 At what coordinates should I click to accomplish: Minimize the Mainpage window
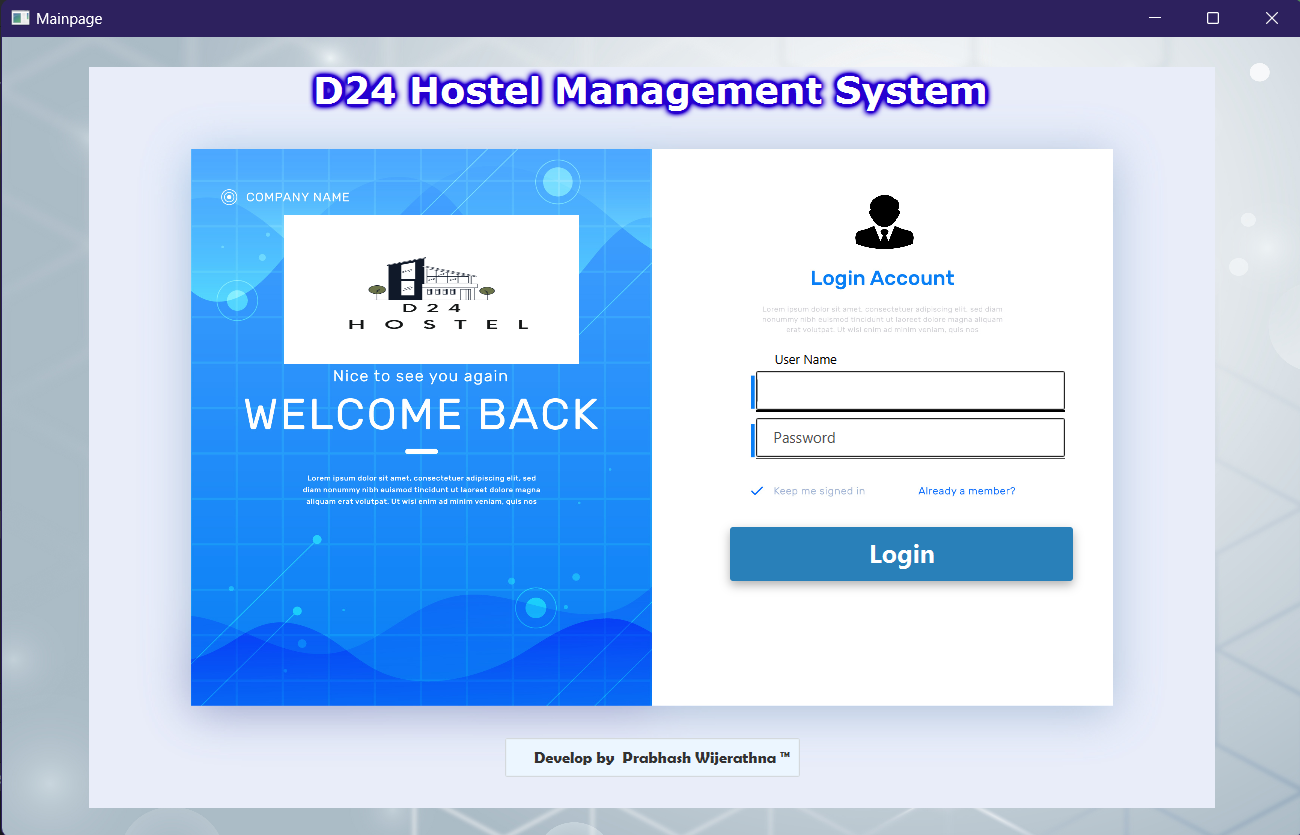point(1154,18)
